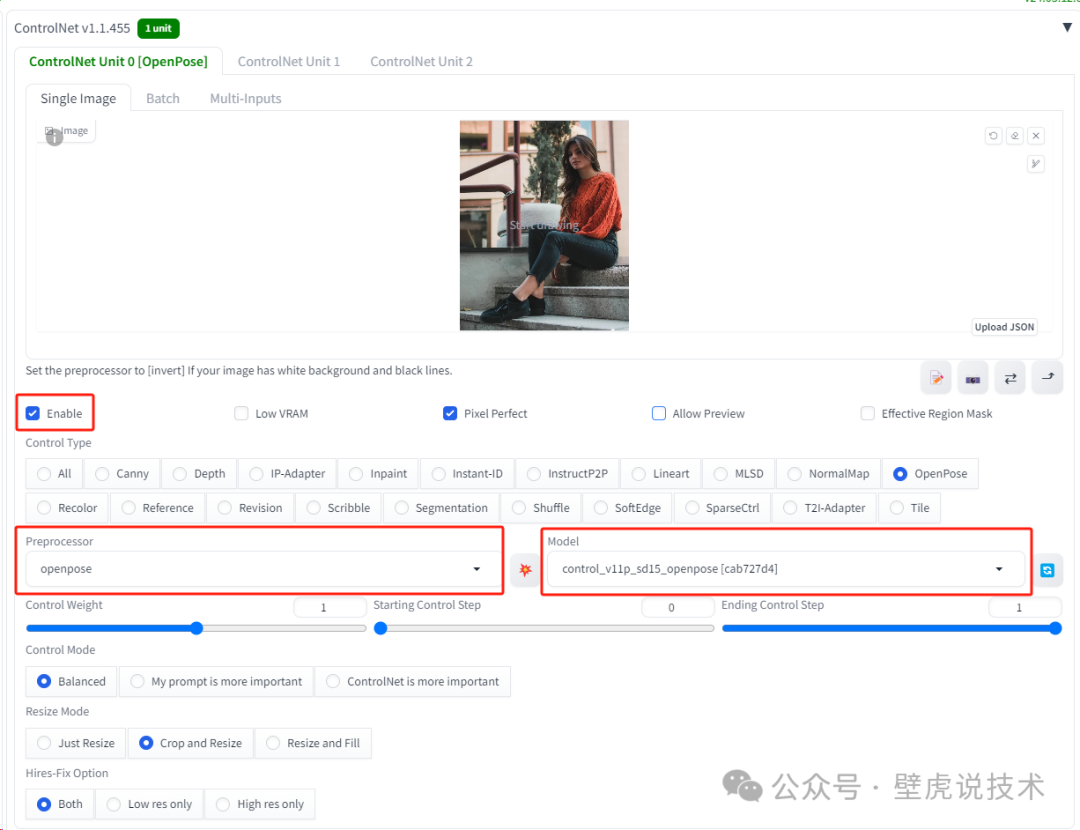Select the Inpaint control type
Screen dimensions: 1080x830
click(378, 474)
